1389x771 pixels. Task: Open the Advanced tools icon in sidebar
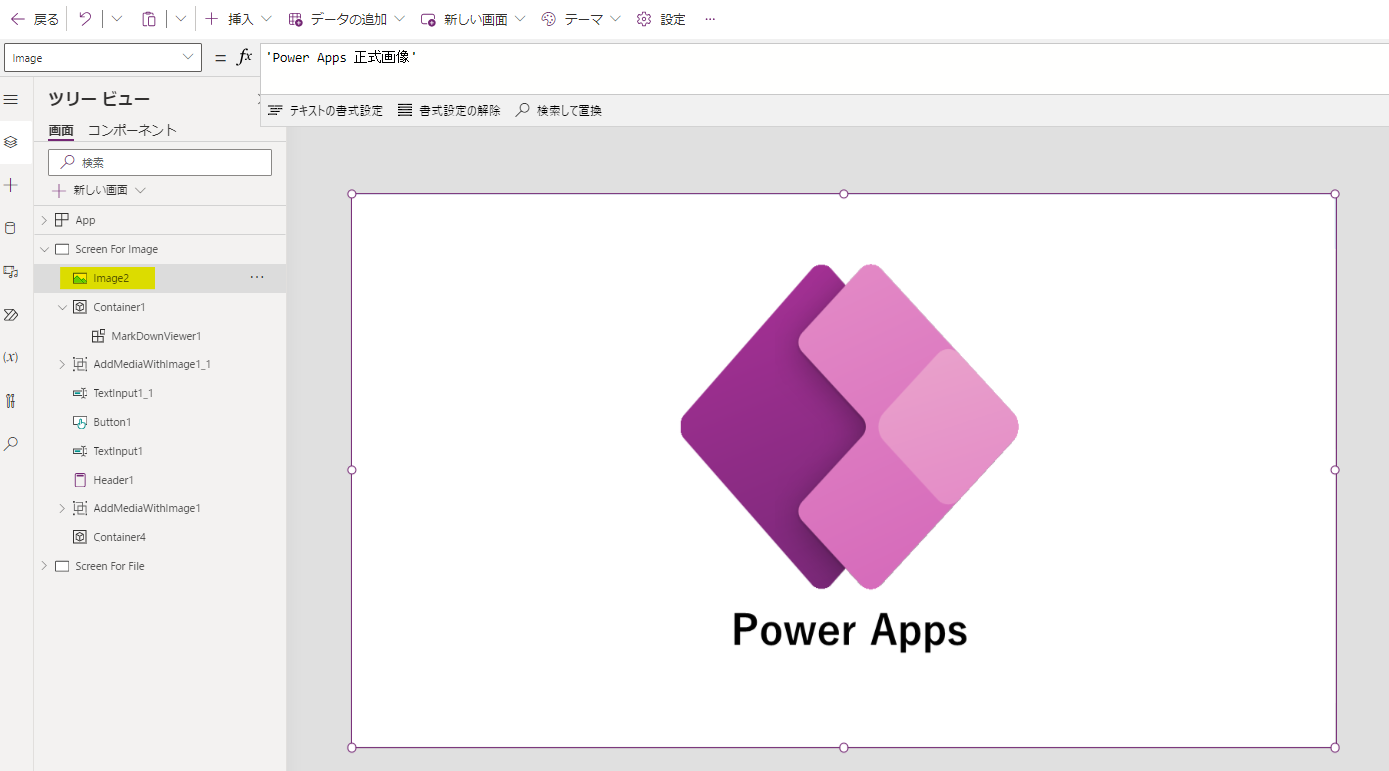point(11,400)
